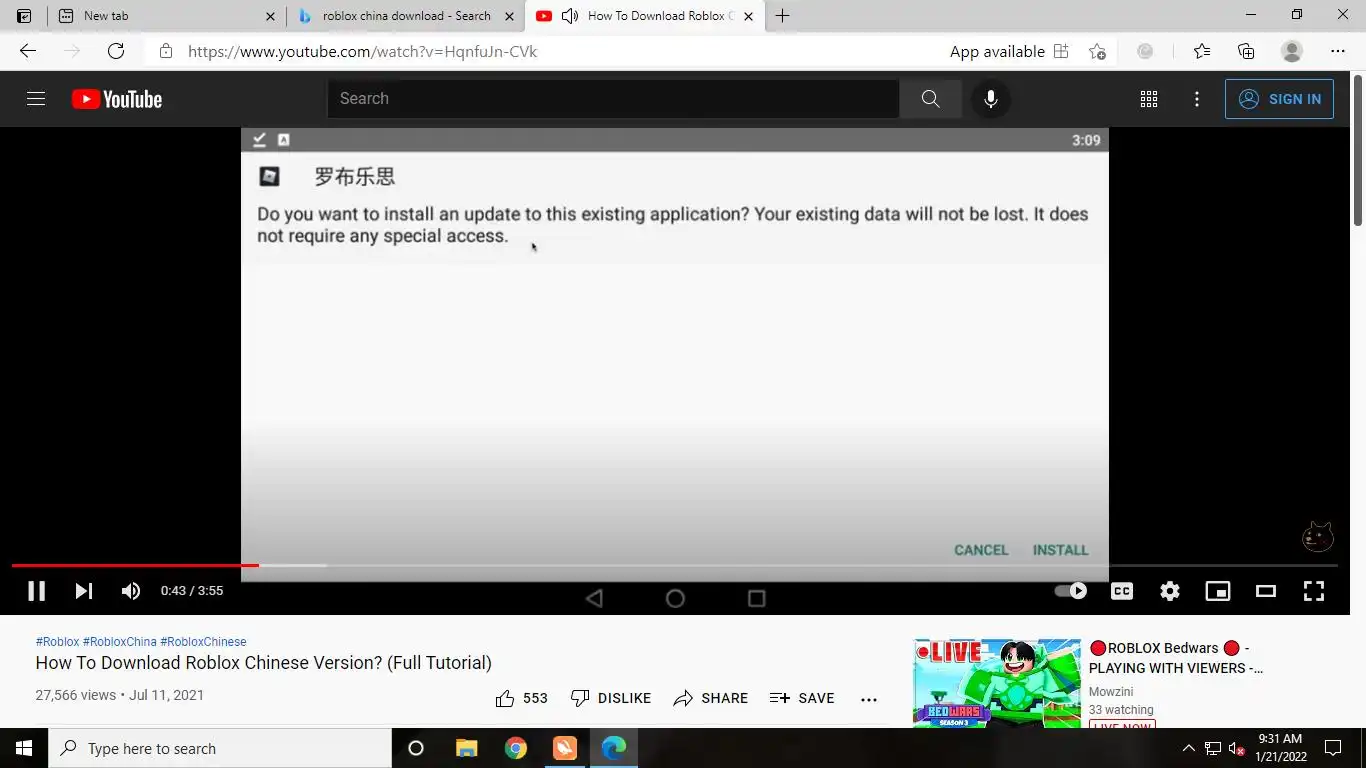Skip to the next video
Image resolution: width=1366 pixels, height=768 pixels.
[x=84, y=591]
